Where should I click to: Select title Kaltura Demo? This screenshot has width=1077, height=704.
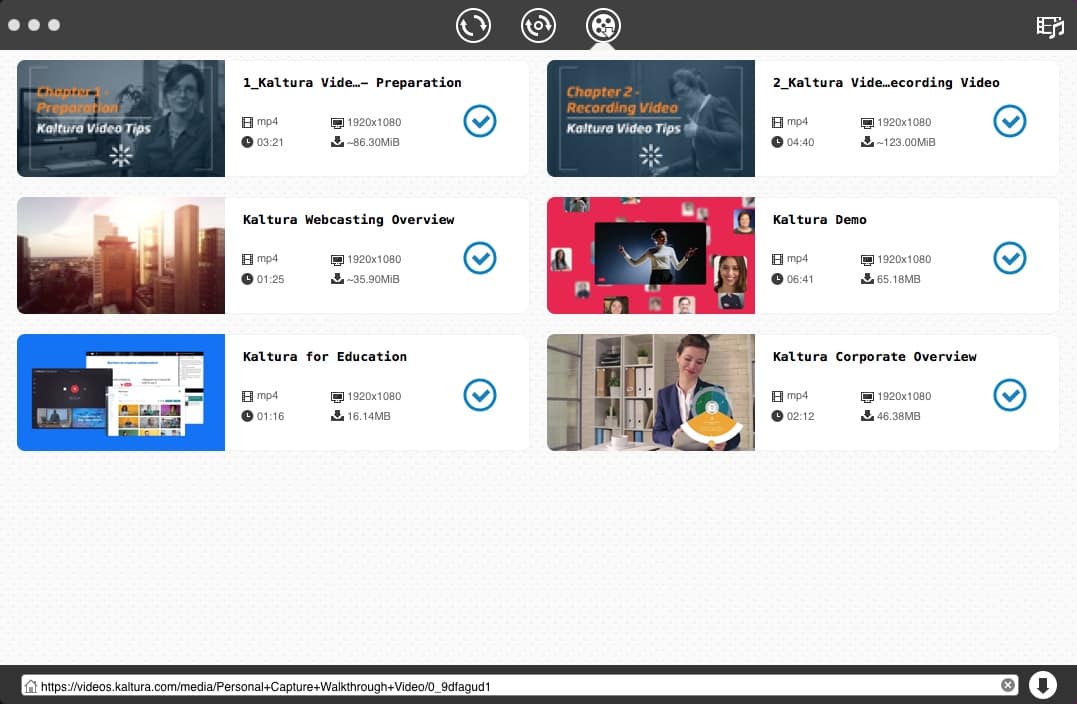click(819, 220)
